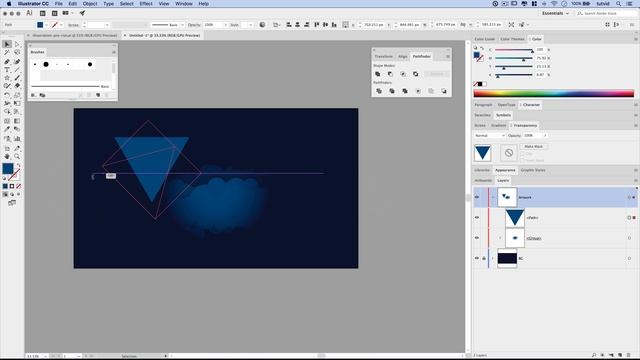
Task: Open the Effect menu
Action: [x=146, y=4]
